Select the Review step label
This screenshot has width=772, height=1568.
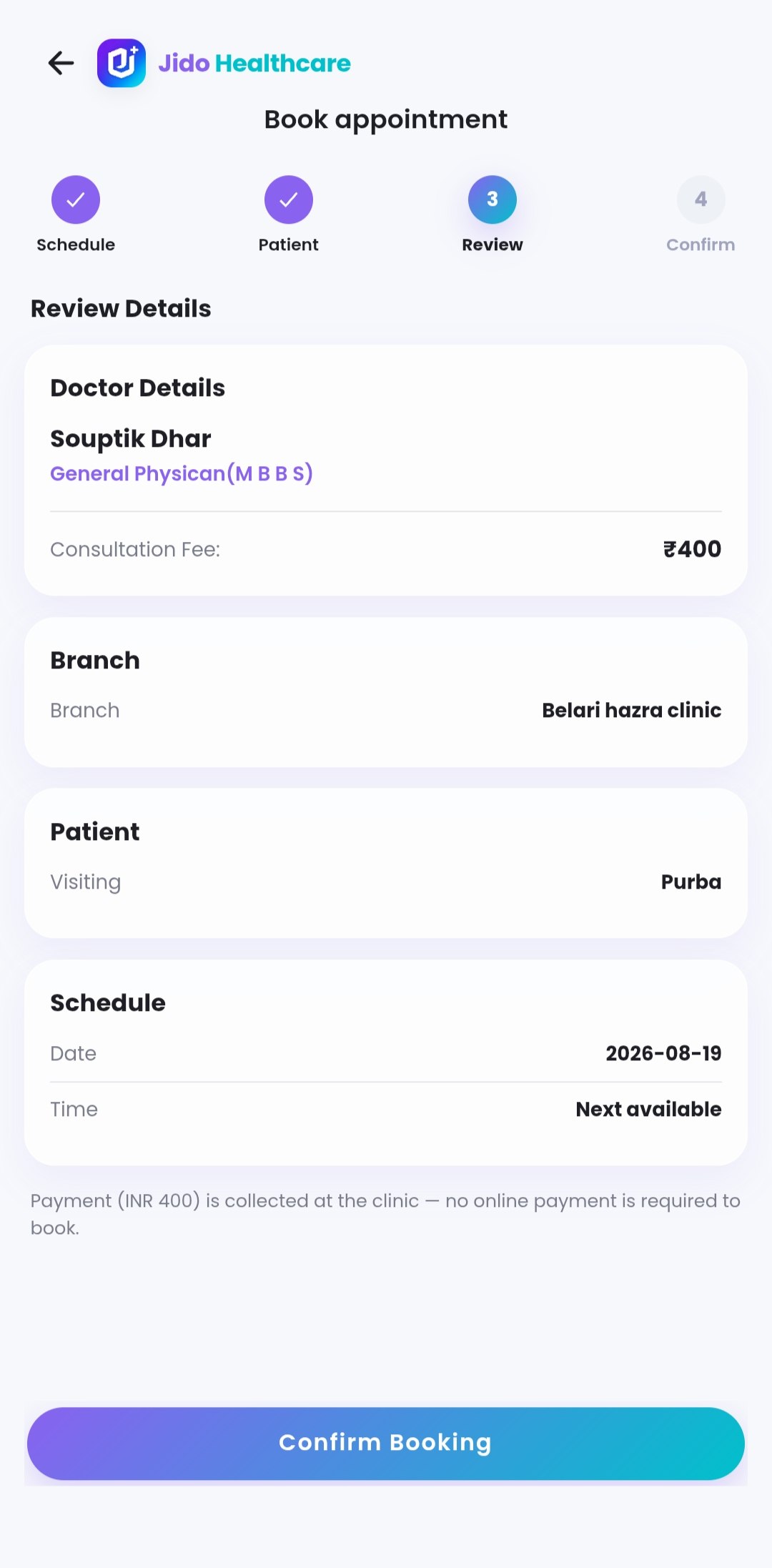tap(493, 245)
